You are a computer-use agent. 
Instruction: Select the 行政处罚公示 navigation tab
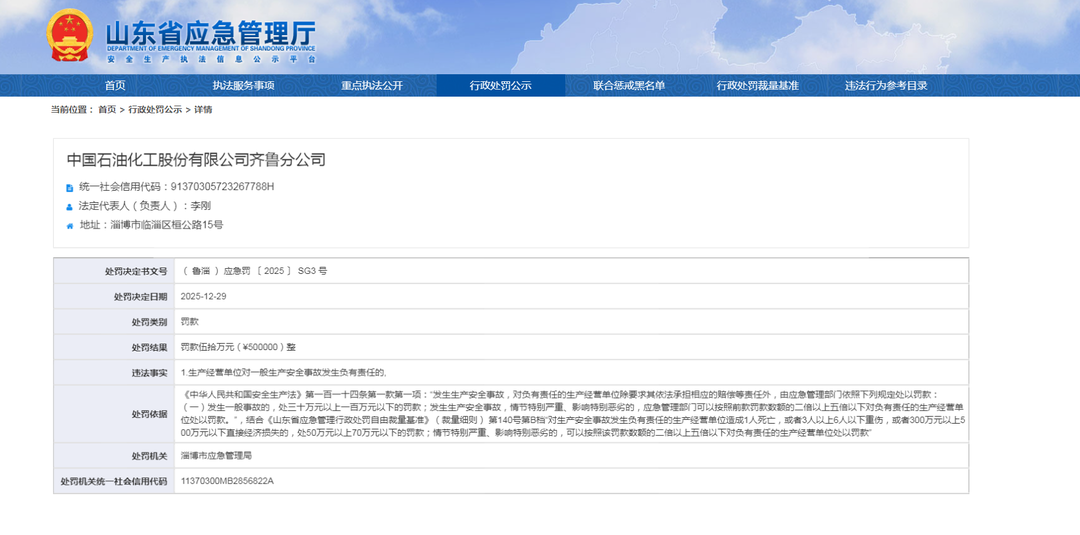tap(500, 86)
